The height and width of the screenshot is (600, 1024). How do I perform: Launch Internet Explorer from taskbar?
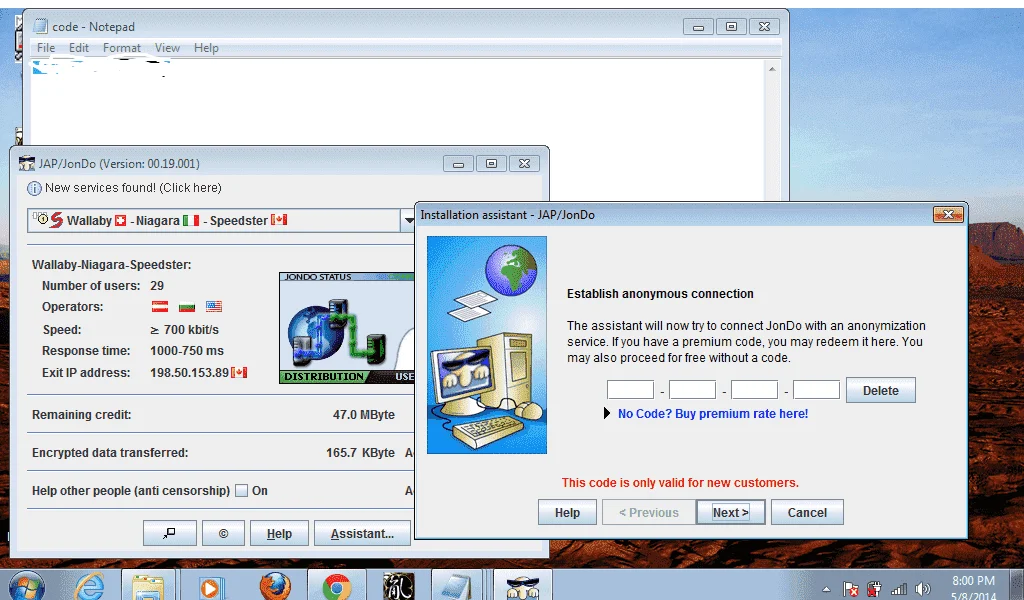[89, 586]
